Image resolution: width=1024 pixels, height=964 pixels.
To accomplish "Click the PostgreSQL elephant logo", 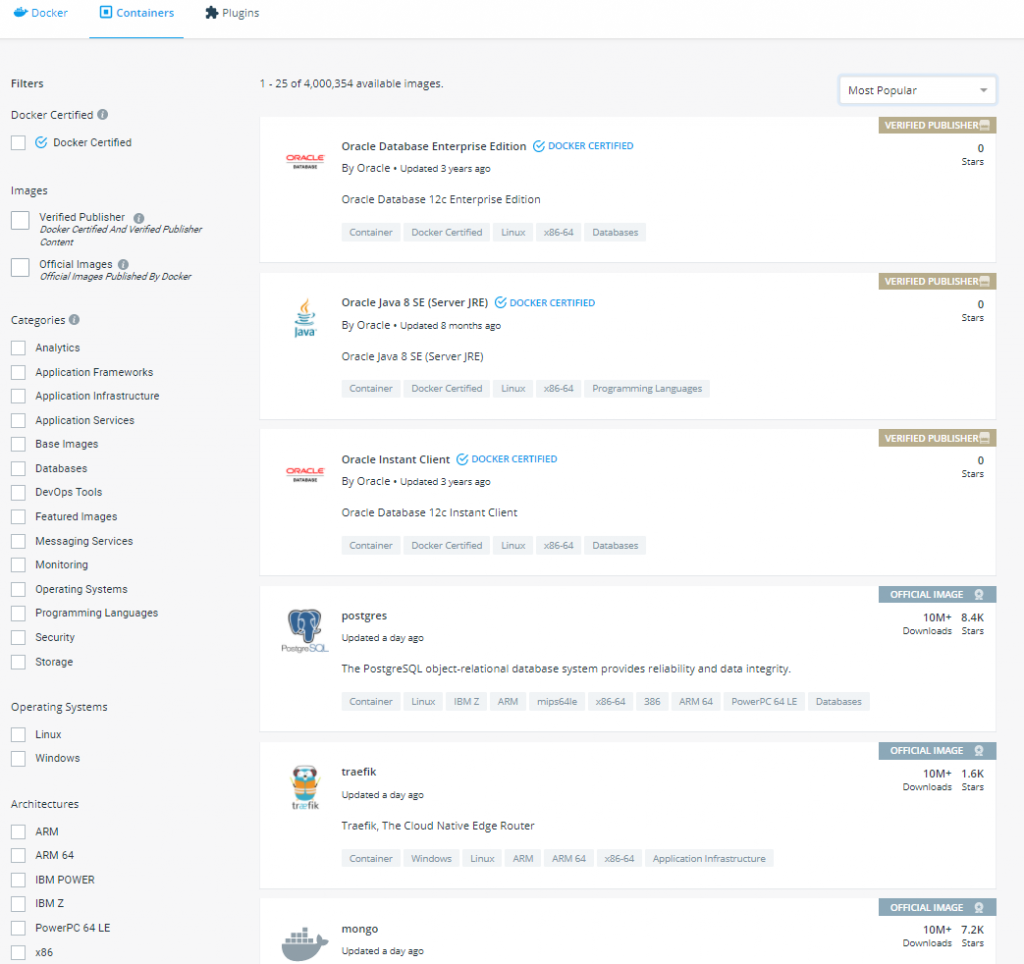I will pyautogui.click(x=305, y=630).
